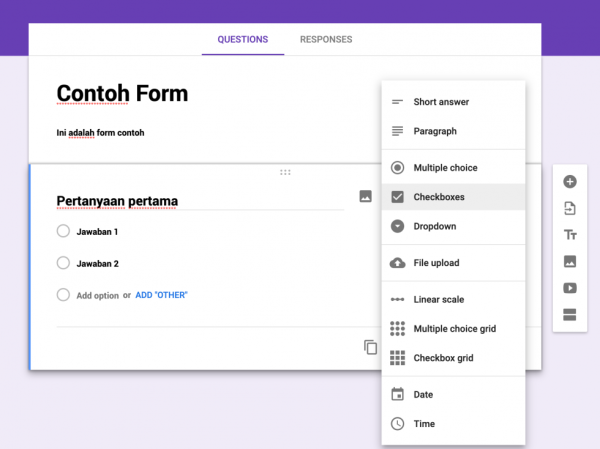
Task: Click the Checkbox grid squares icon
Action: [x=397, y=358]
